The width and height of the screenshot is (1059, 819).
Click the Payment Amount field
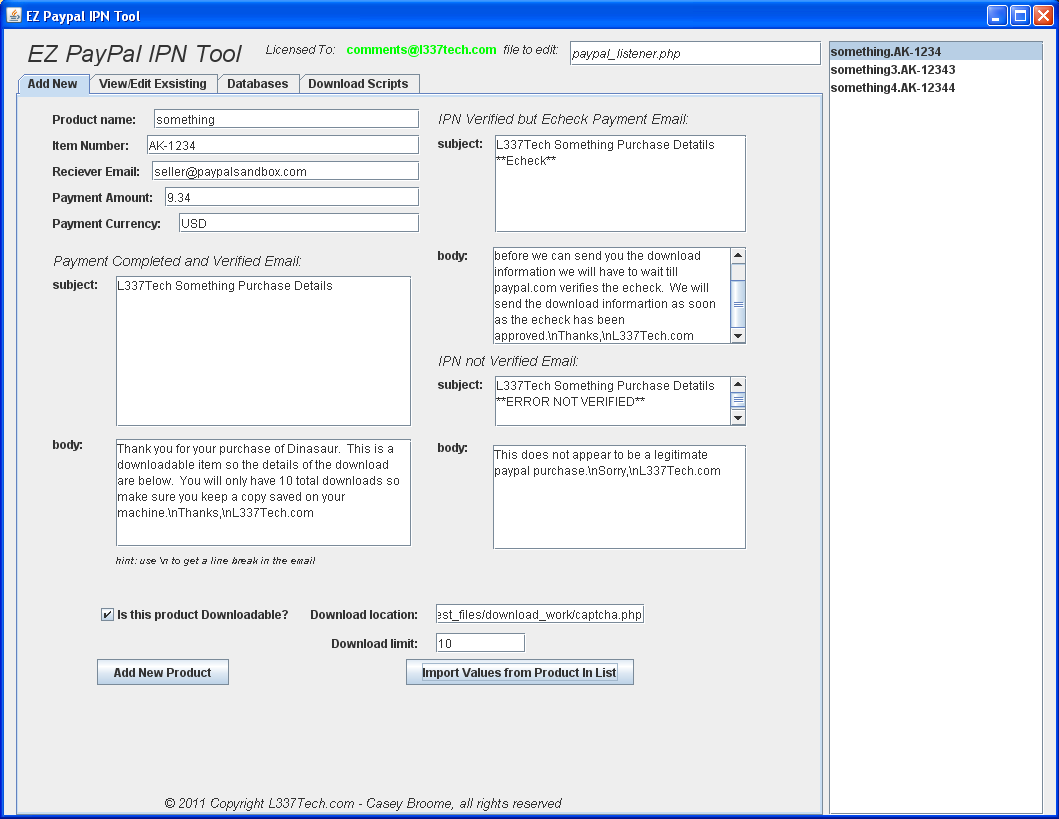(x=292, y=197)
